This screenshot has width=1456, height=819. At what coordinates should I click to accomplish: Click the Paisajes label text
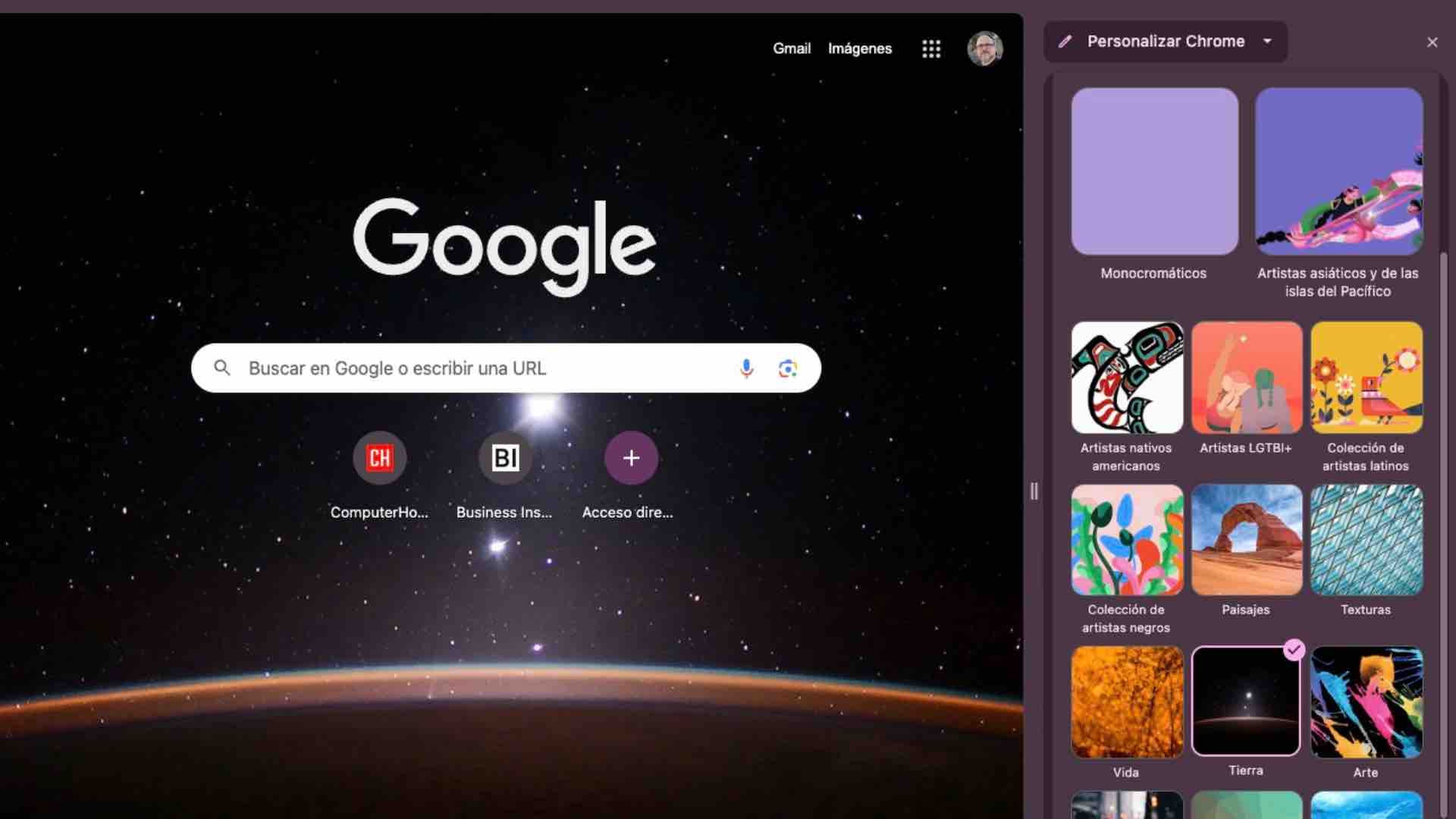[x=1246, y=610]
